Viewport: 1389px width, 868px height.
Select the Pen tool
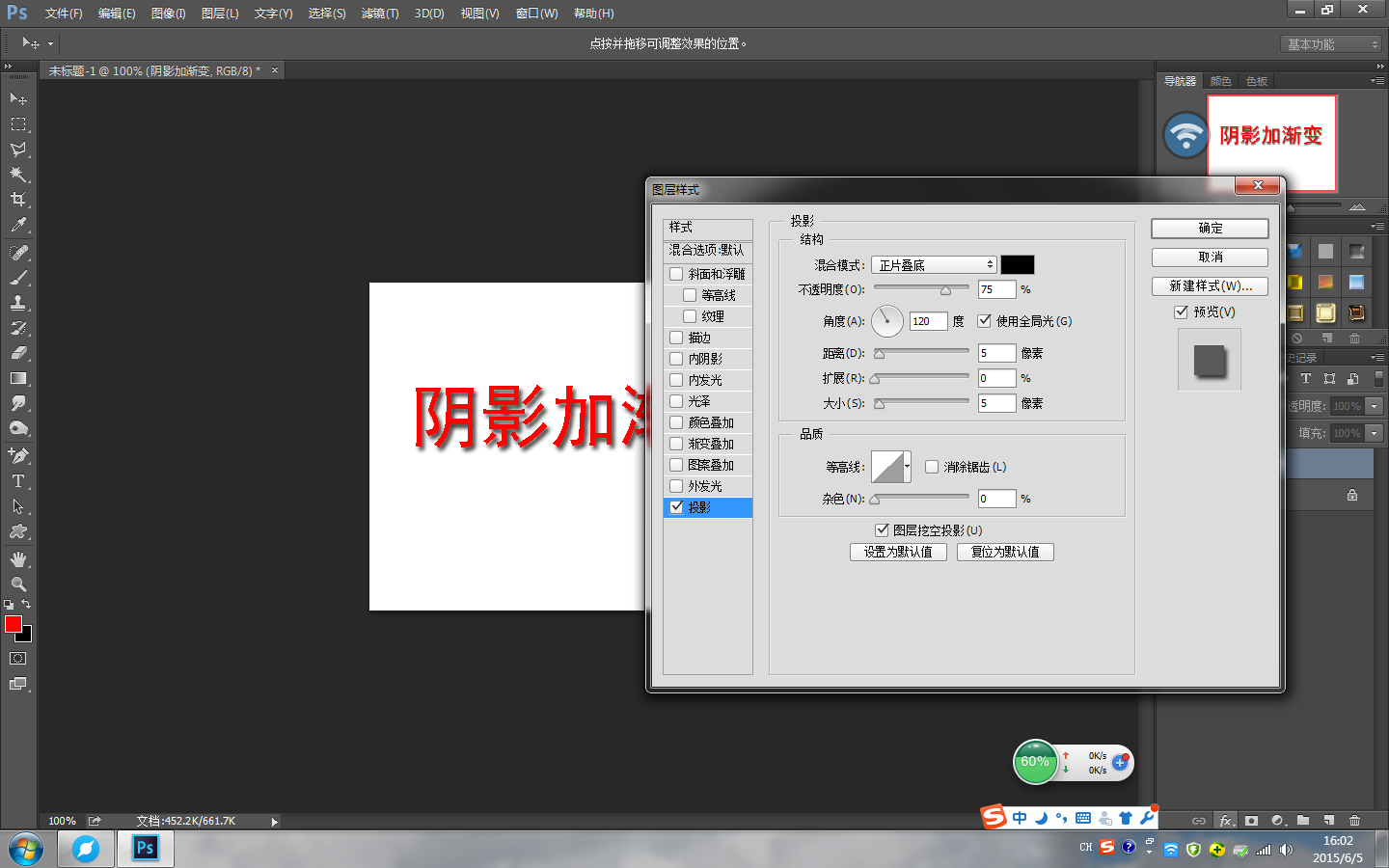[x=18, y=456]
